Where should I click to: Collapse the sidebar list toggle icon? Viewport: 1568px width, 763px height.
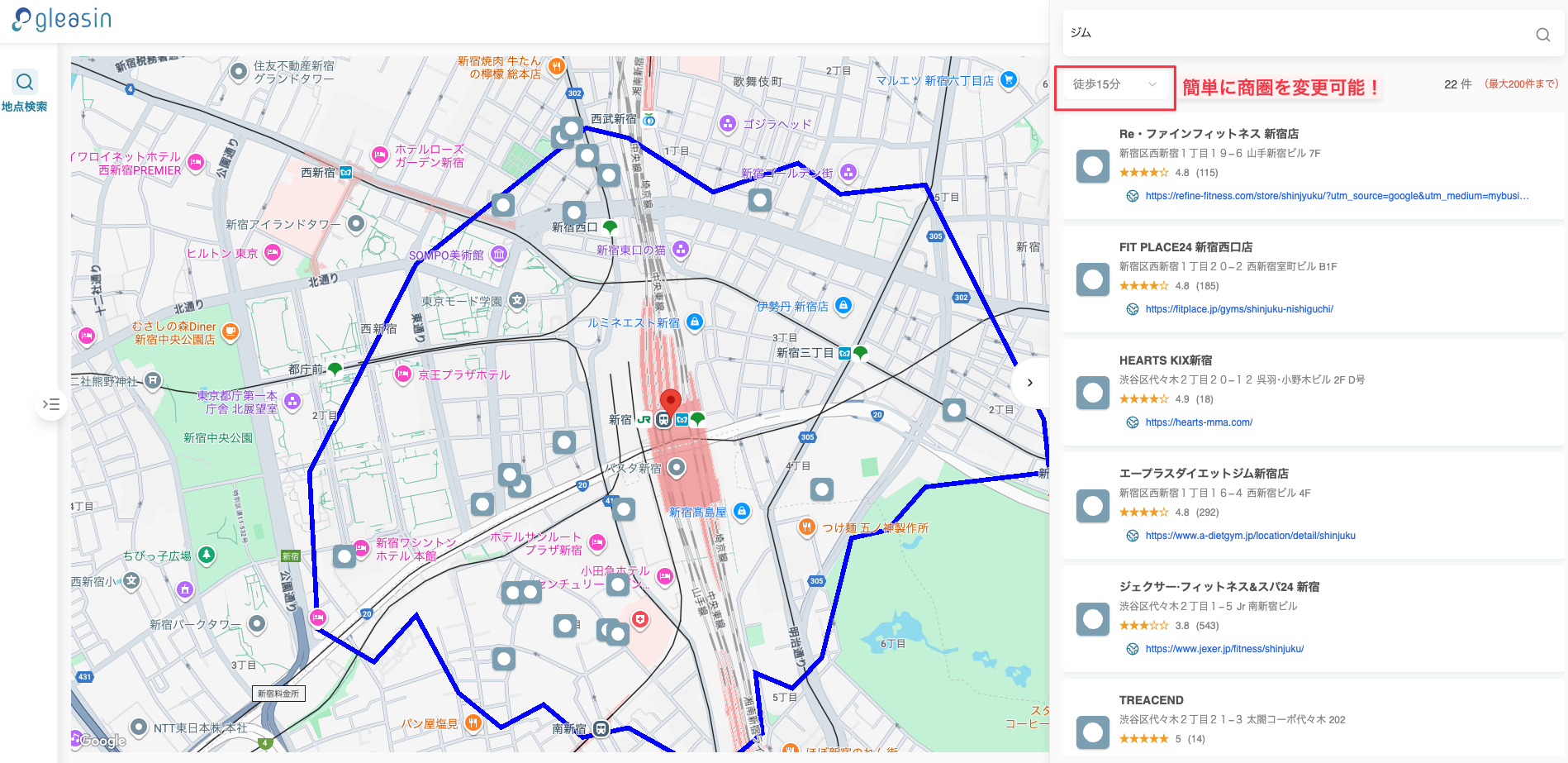pyautogui.click(x=51, y=404)
